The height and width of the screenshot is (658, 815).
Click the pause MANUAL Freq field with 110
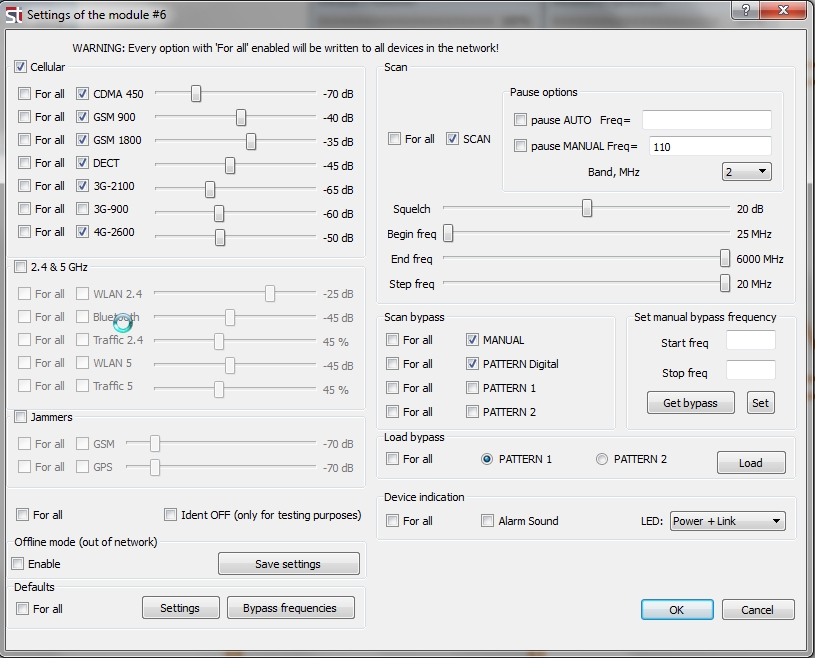(710, 146)
